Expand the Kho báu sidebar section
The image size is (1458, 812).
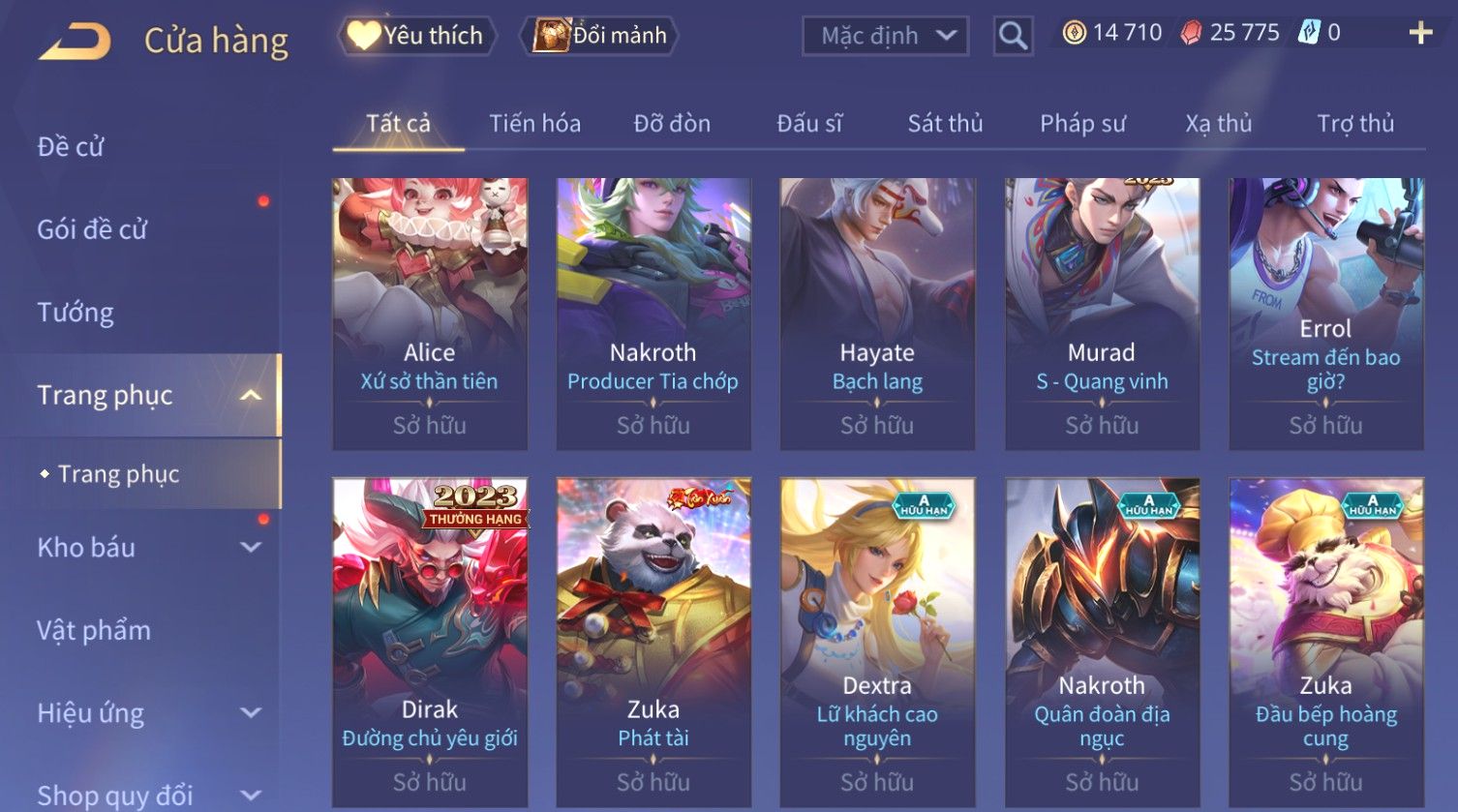click(x=251, y=547)
